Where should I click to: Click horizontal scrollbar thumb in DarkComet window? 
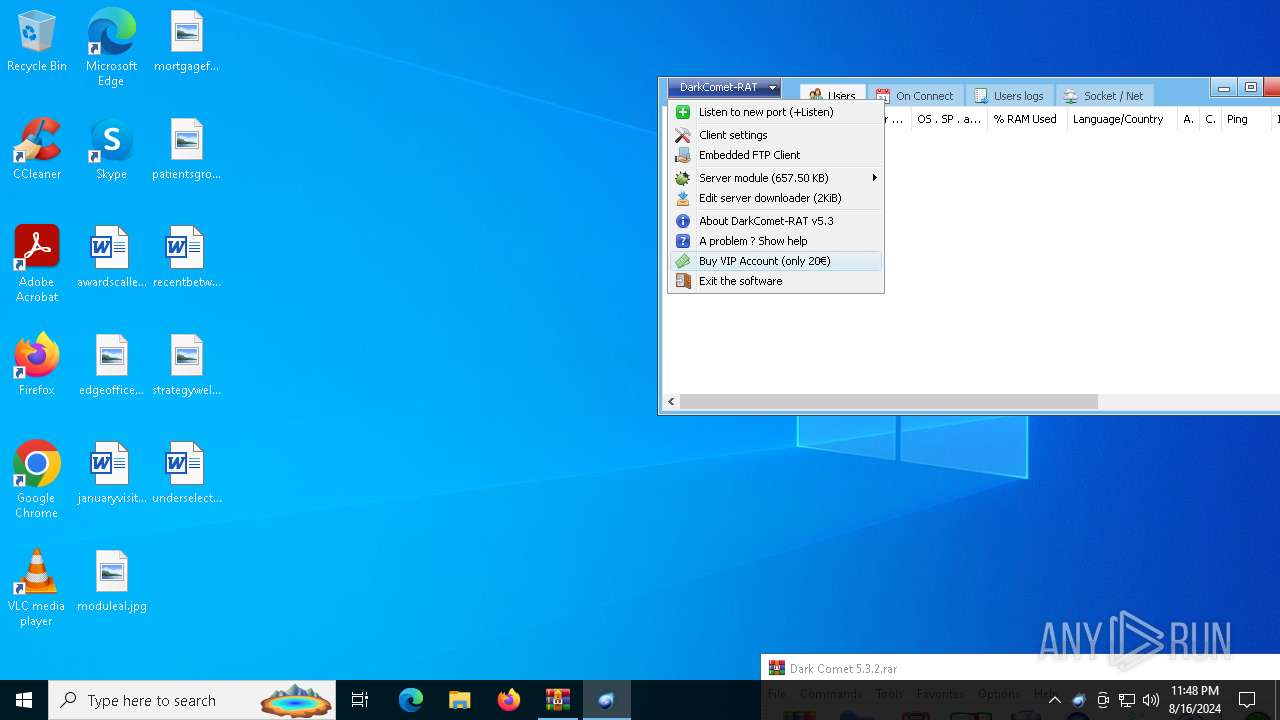pyautogui.click(x=888, y=402)
